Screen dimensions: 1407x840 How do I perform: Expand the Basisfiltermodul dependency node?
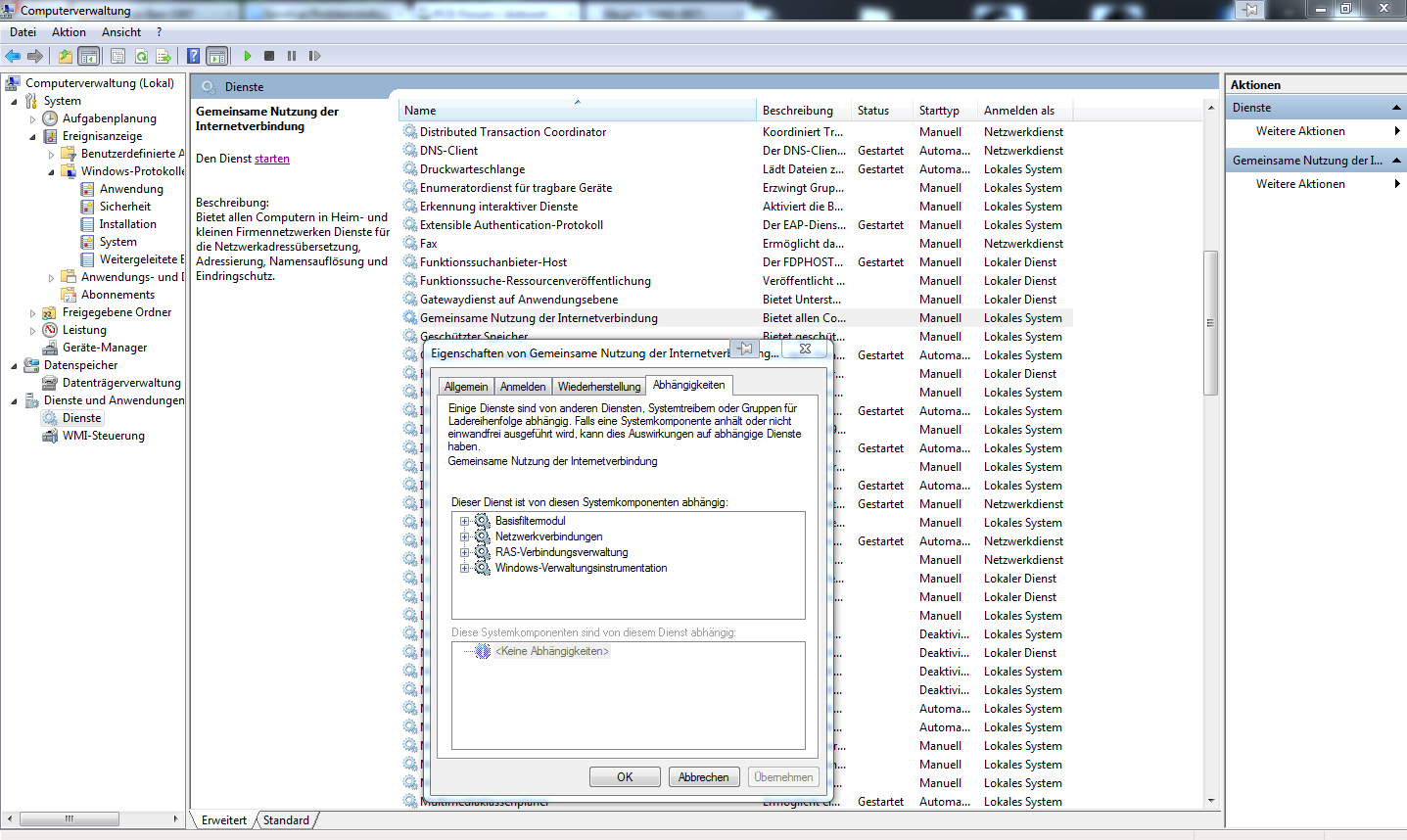[x=464, y=521]
